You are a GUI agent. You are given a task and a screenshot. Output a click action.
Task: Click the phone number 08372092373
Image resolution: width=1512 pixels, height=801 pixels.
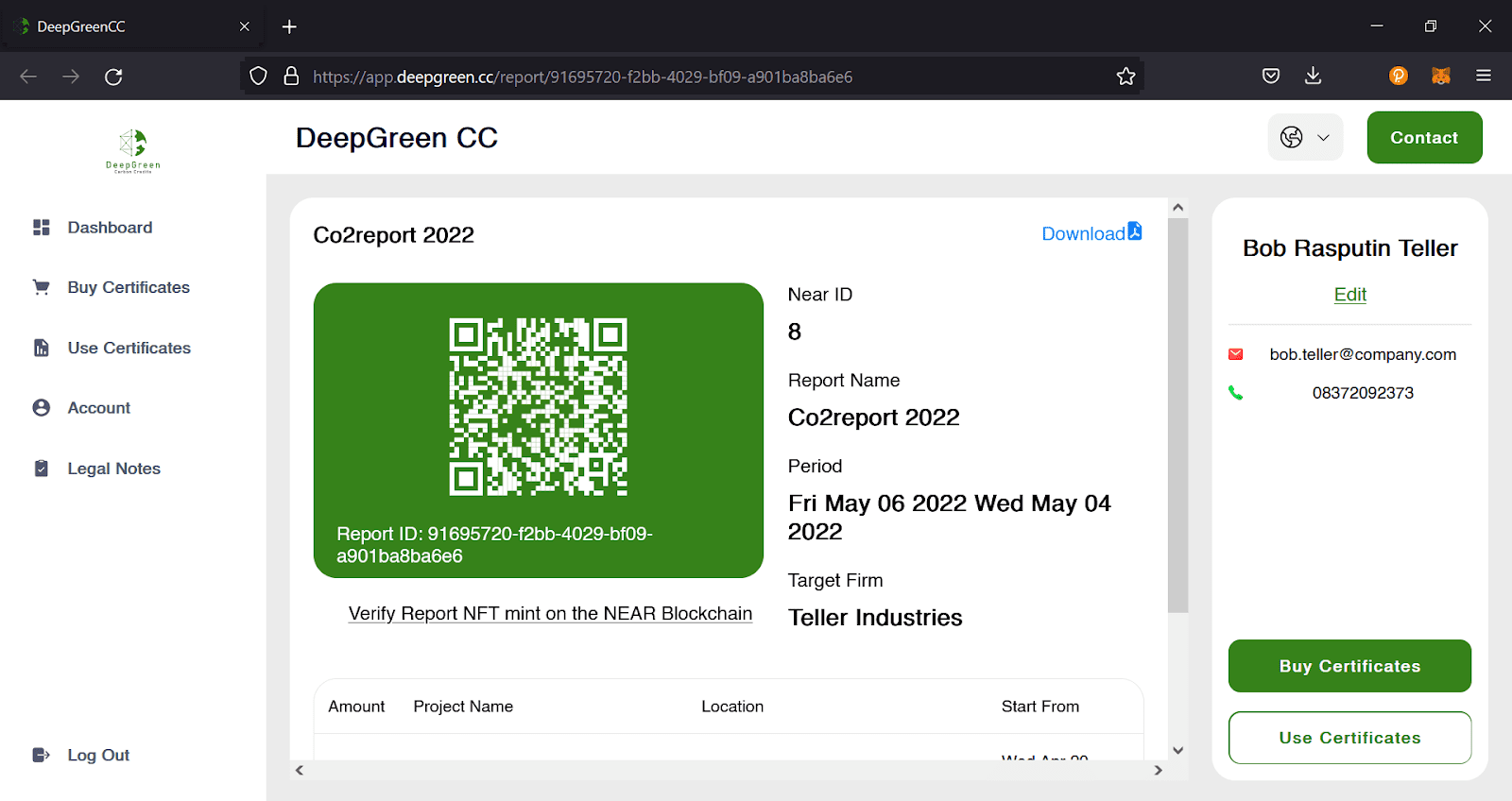pyautogui.click(x=1363, y=393)
